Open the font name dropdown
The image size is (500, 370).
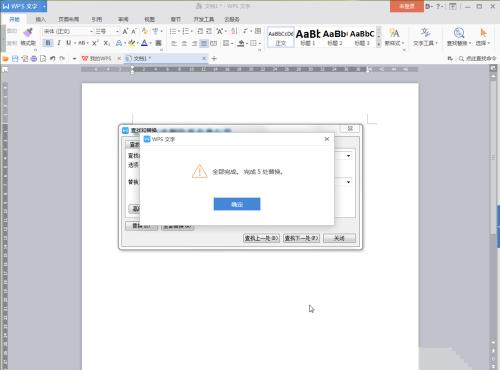tap(91, 31)
